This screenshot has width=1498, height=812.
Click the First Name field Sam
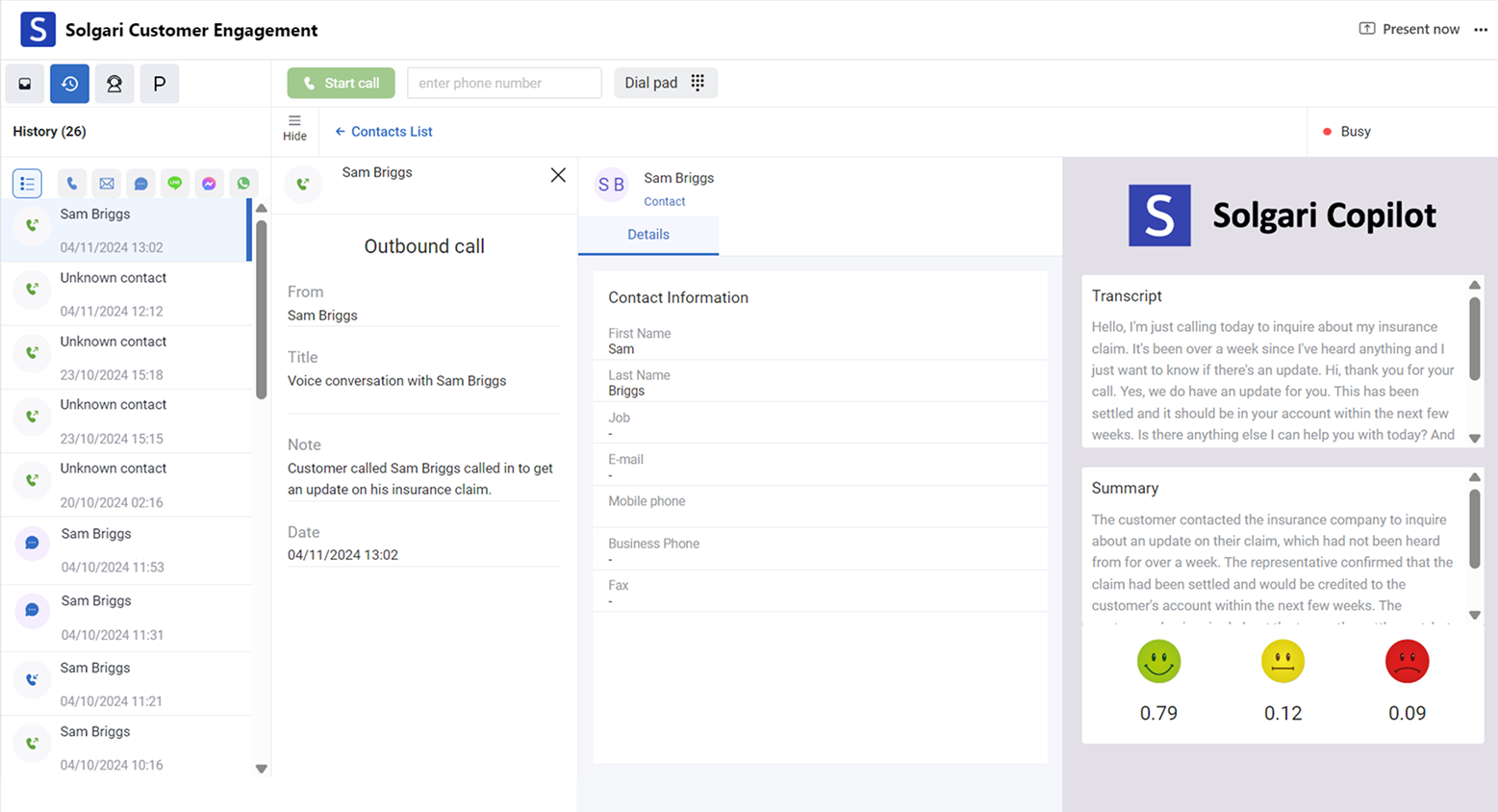point(820,341)
